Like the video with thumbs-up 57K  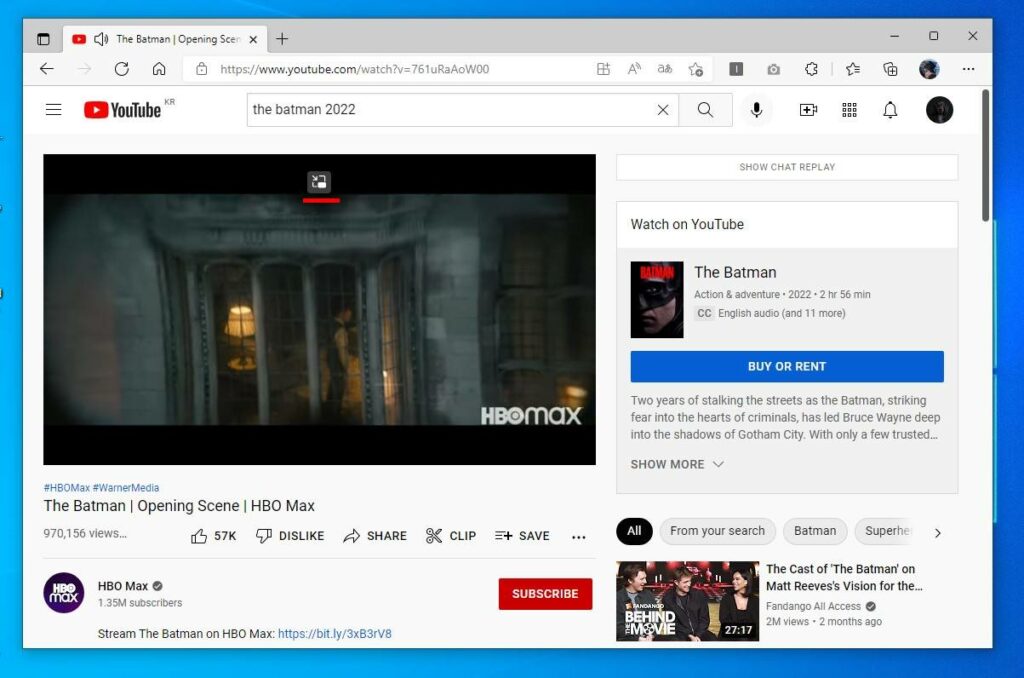click(214, 536)
